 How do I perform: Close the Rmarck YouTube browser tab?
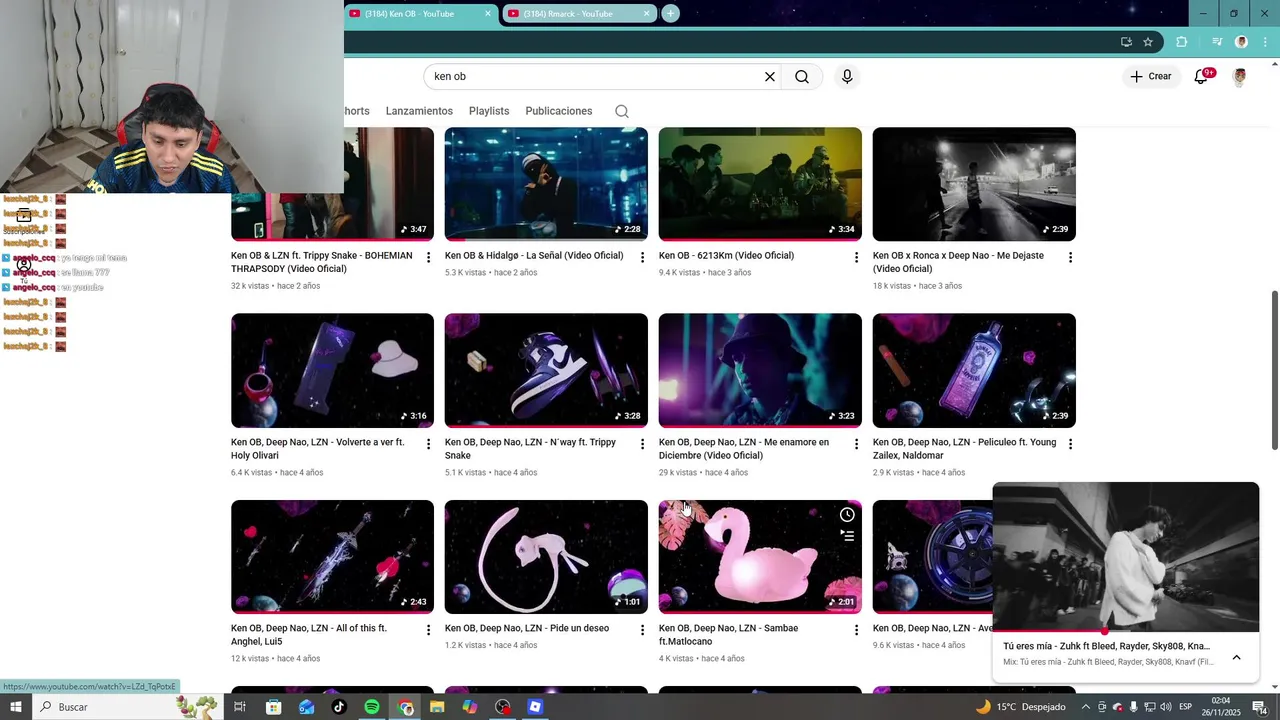647,14
